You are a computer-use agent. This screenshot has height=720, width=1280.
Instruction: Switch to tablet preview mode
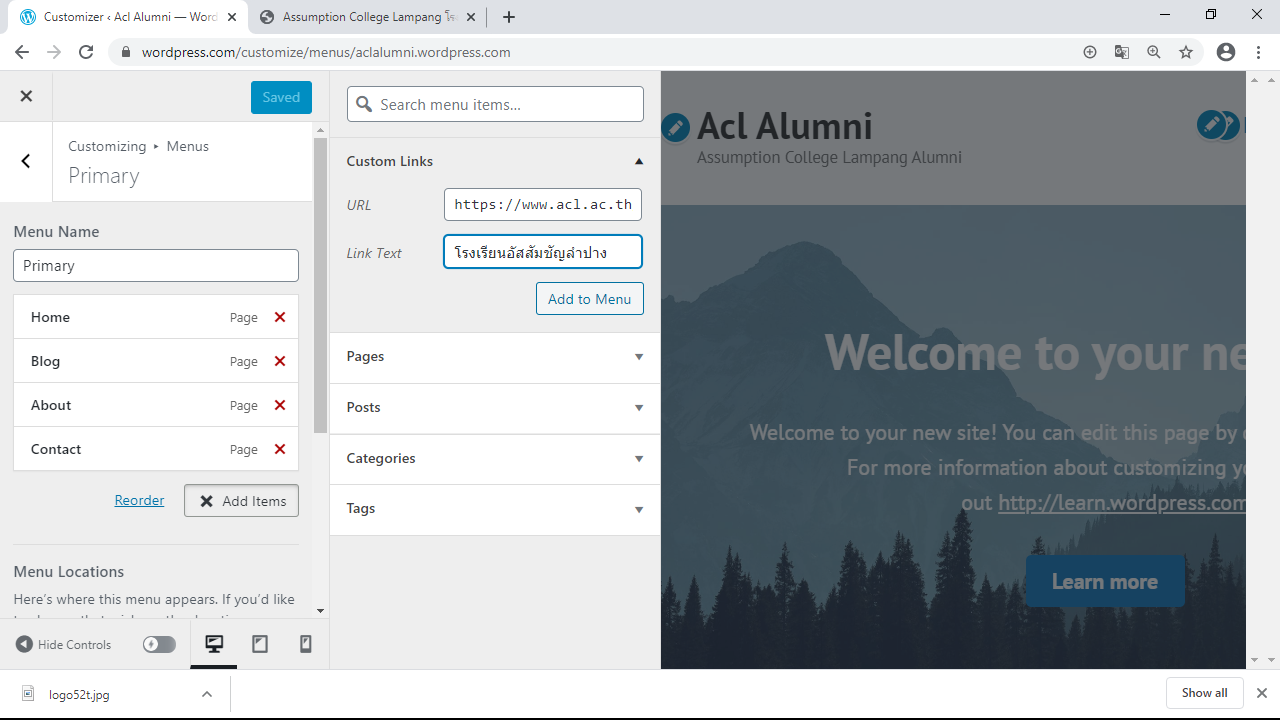pyautogui.click(x=260, y=644)
